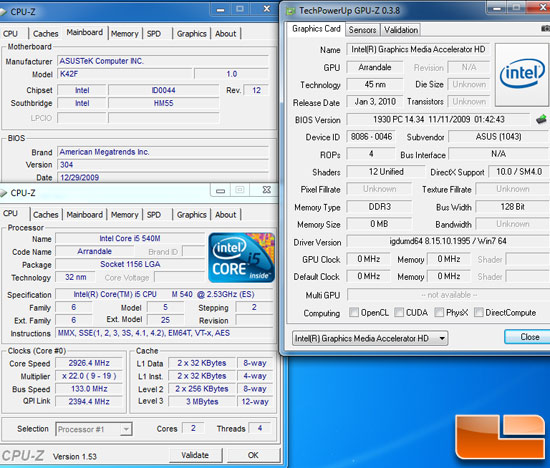Click the QPI Link value 2394.4 MHz

(89, 402)
